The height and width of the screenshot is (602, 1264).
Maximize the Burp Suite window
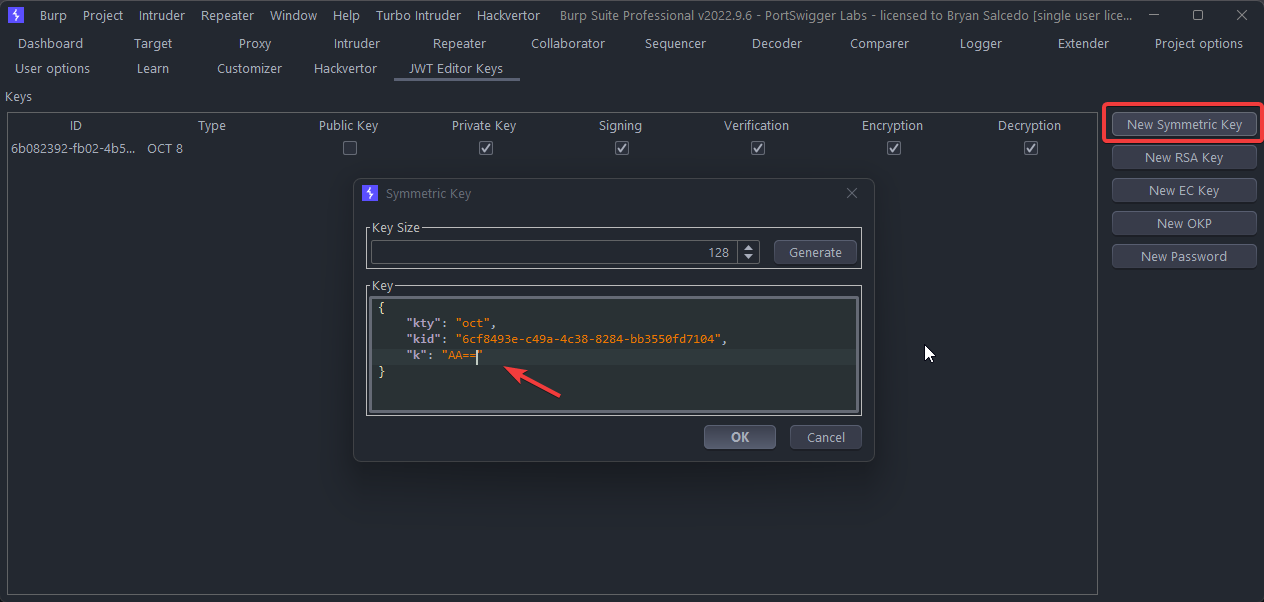[x=1198, y=15]
